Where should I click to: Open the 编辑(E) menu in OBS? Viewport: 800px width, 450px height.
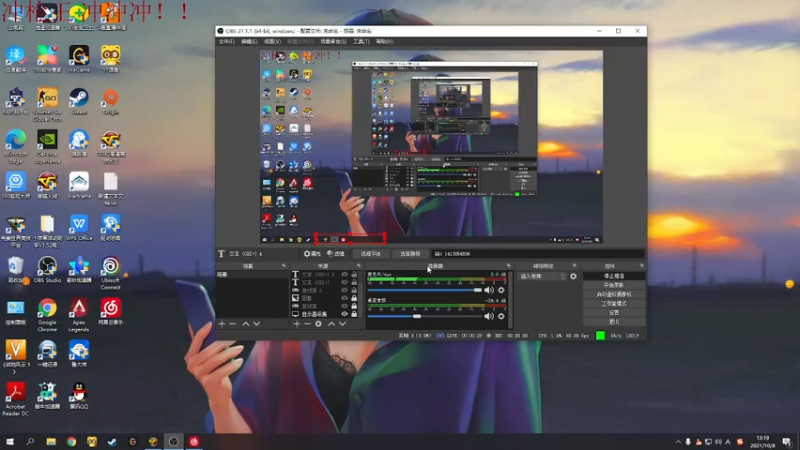(x=249, y=41)
